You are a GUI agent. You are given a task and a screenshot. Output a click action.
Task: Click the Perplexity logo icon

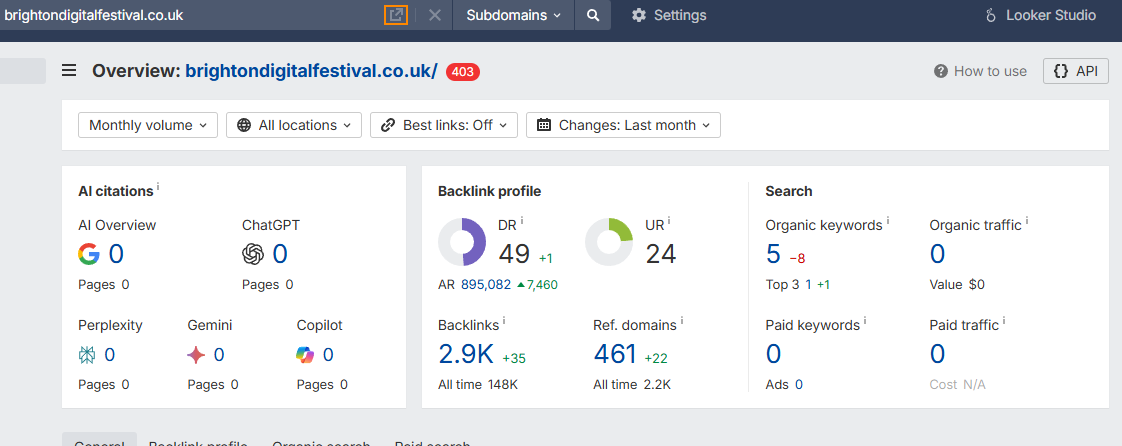tap(87, 354)
